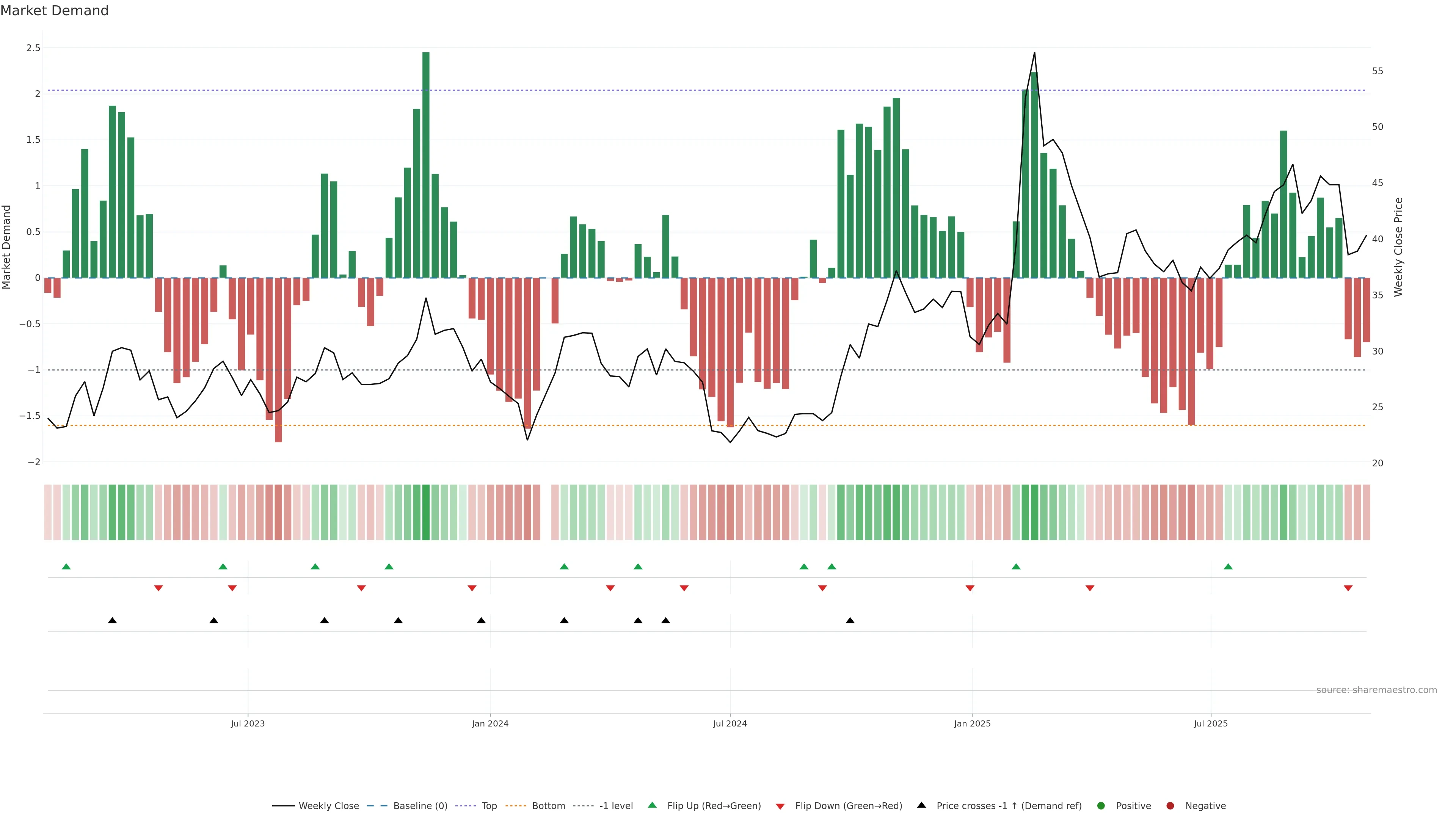Viewport: 1456px width, 819px height.
Task: Click the last red flip-down marker
Action: (x=1348, y=588)
